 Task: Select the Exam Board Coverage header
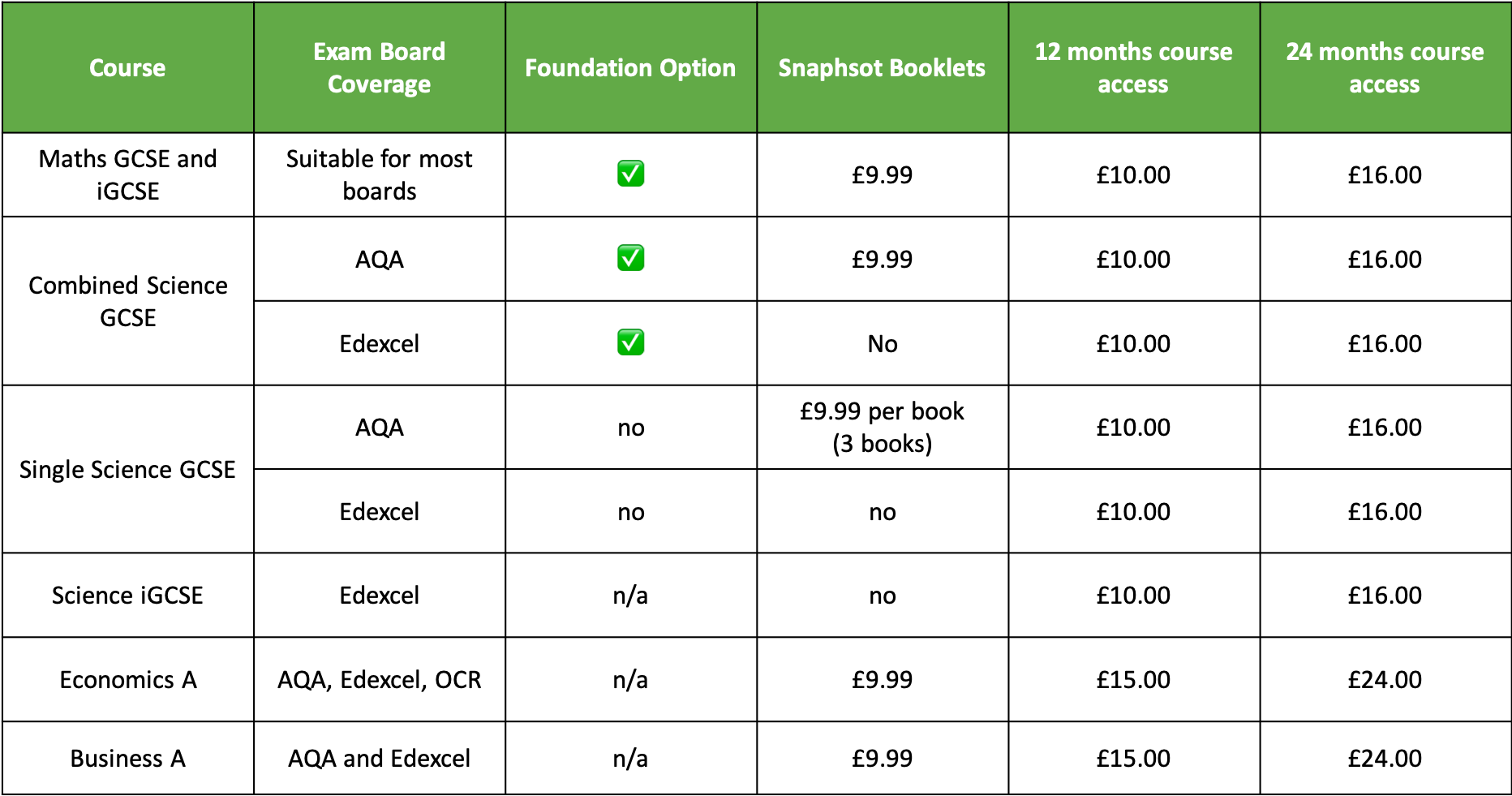tap(379, 67)
